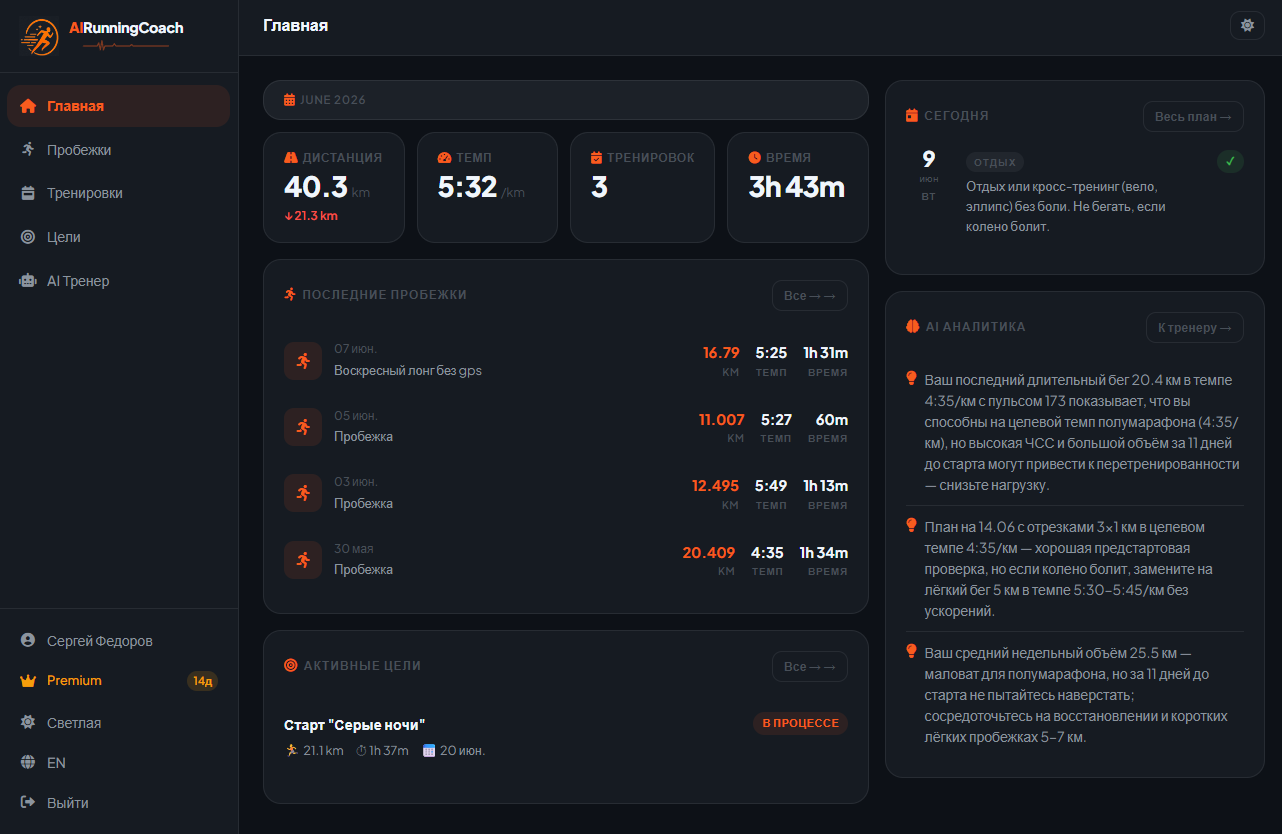1282x834 pixels.
Task: Toggle today's workout completed checkmark
Action: tap(1231, 161)
